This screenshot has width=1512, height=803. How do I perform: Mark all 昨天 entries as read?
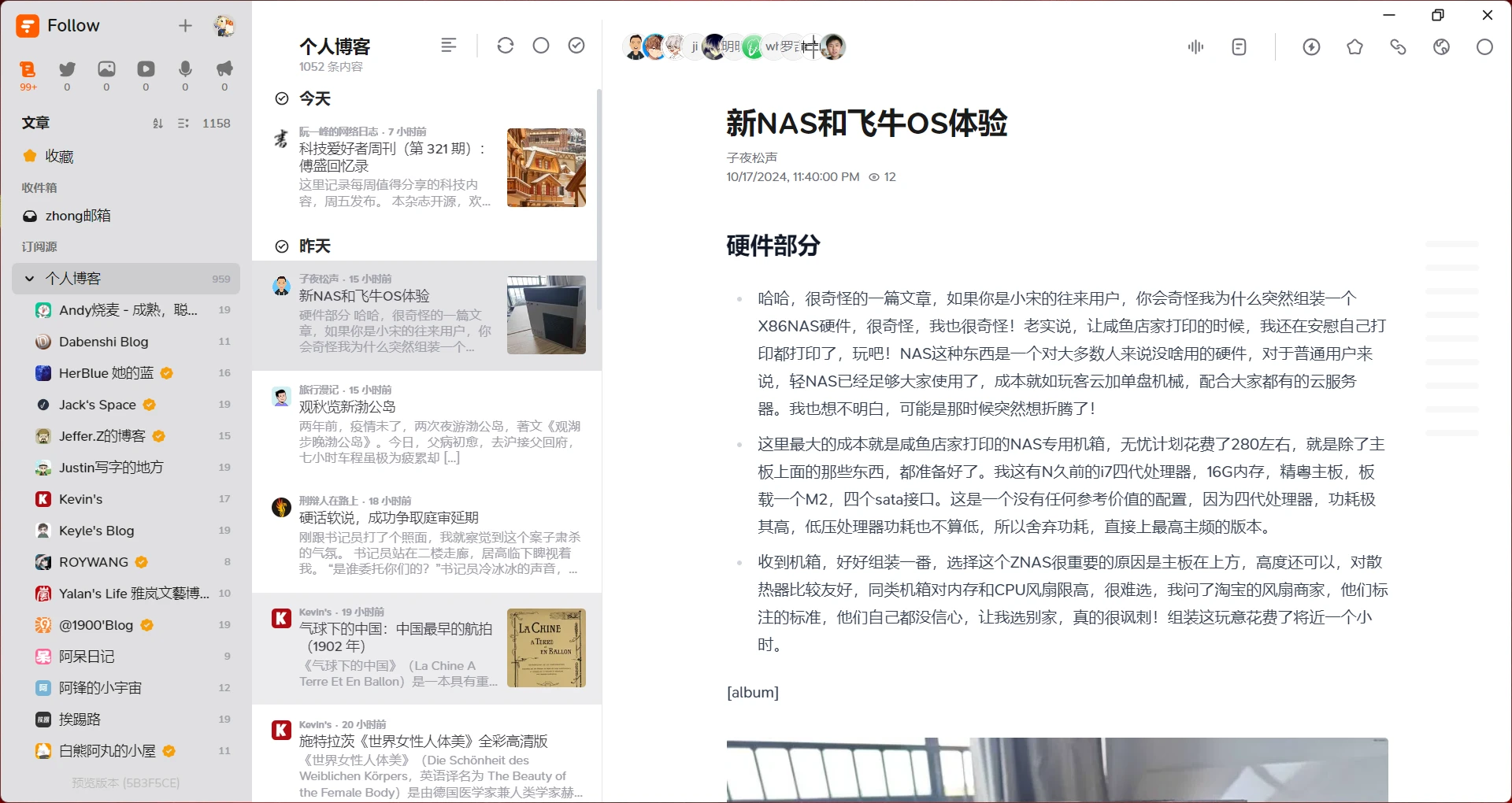tap(282, 246)
